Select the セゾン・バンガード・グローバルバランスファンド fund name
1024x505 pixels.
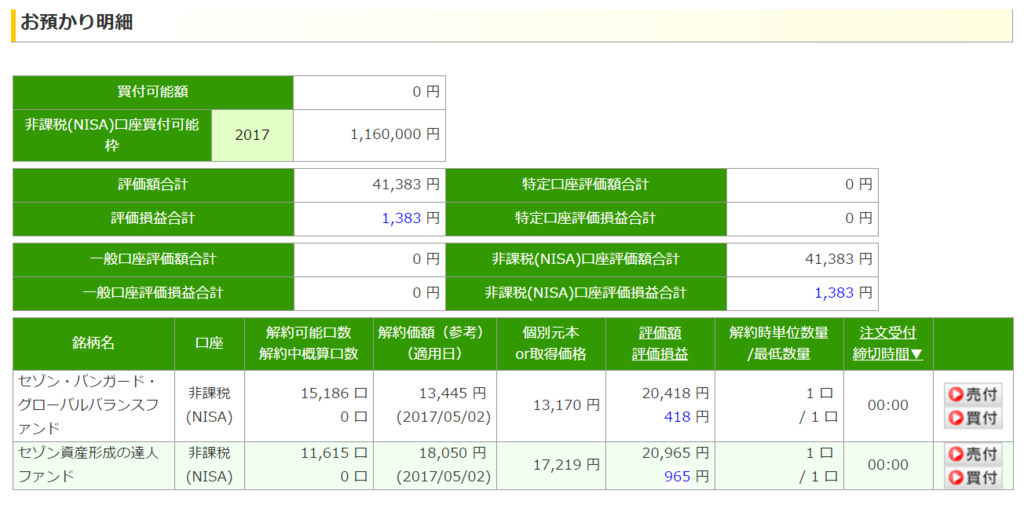coord(89,404)
